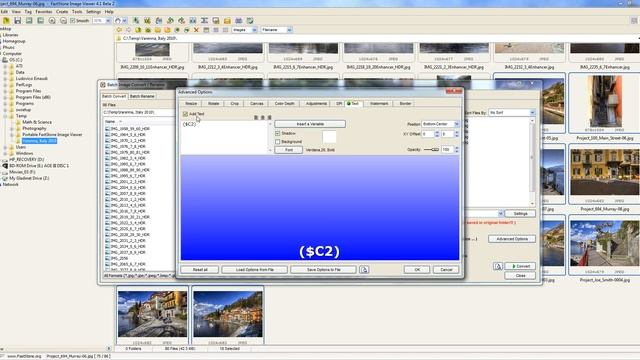This screenshot has width=640, height=360.
Task: Click OK in Advanced Options dialog
Action: click(417, 270)
